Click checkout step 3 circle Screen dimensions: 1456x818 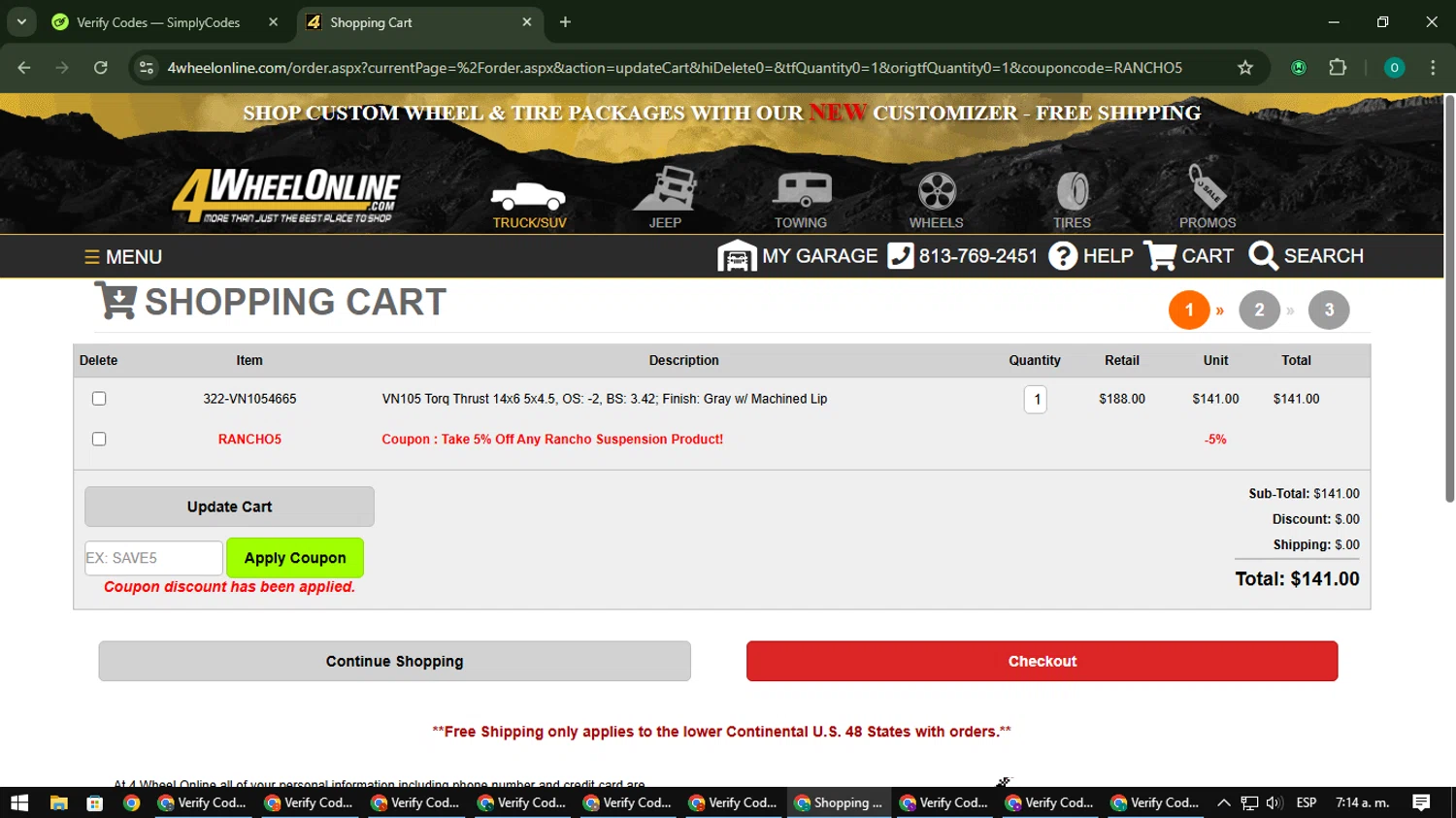1329,311
